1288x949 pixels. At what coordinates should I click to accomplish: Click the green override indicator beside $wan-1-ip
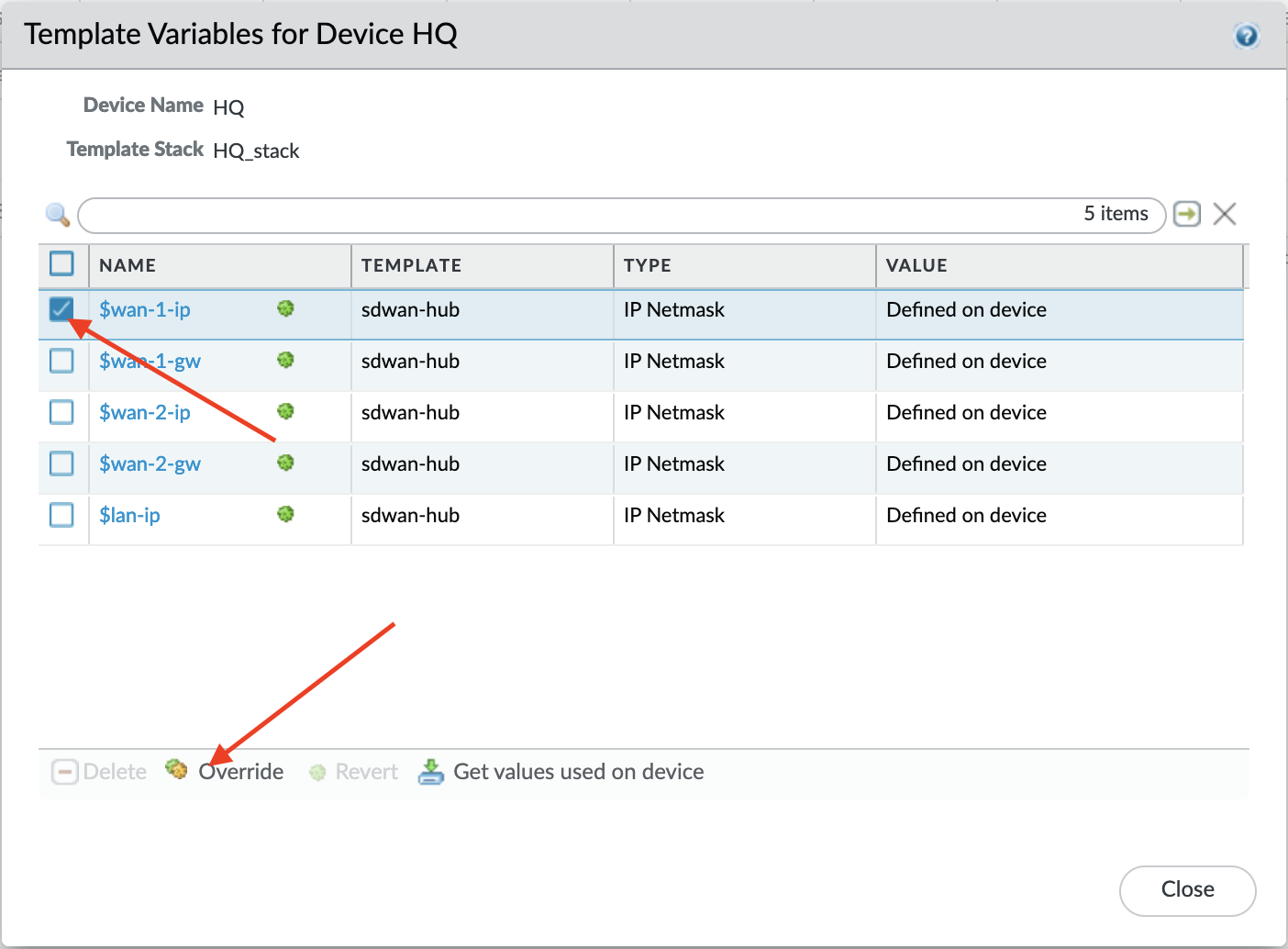click(x=285, y=309)
